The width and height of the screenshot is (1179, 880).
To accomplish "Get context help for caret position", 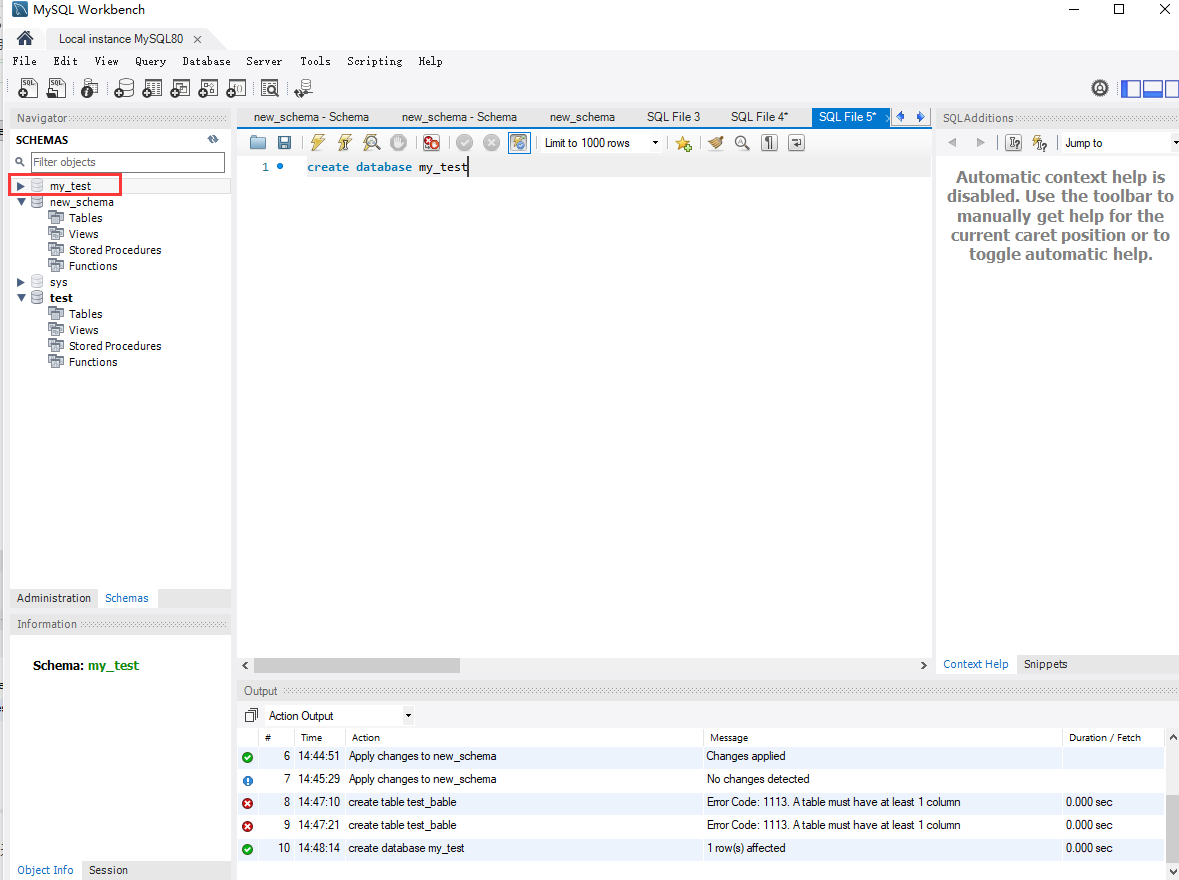I will (x=1014, y=143).
